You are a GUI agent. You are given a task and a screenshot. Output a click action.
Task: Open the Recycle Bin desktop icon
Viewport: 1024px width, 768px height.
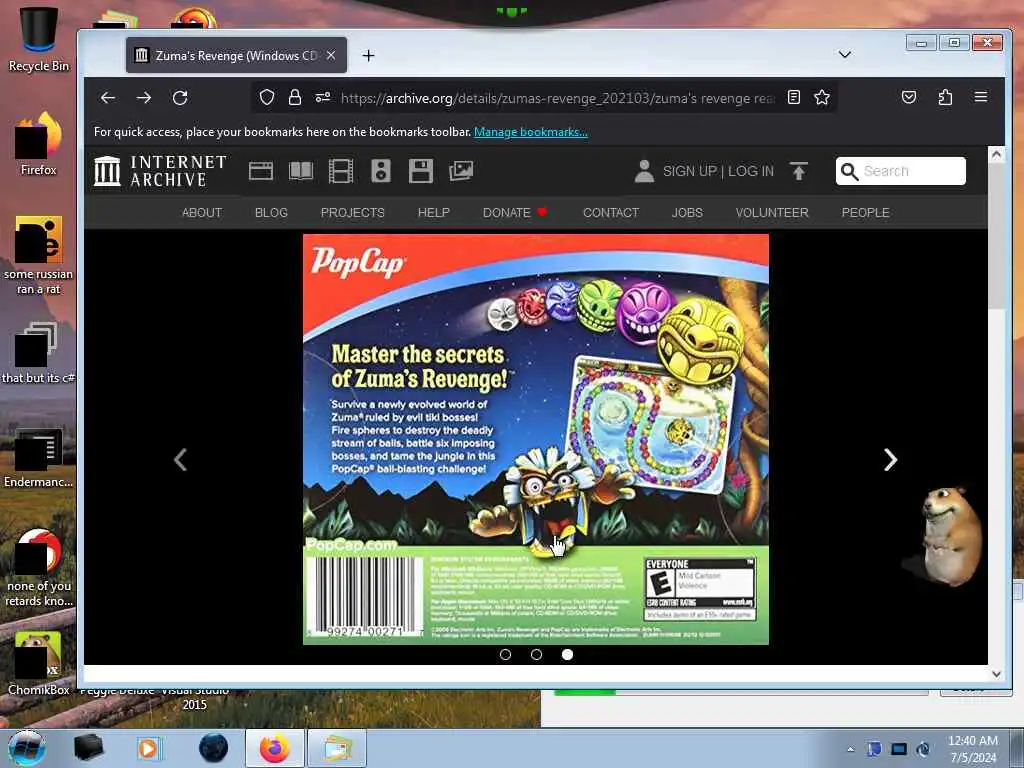pos(39,39)
